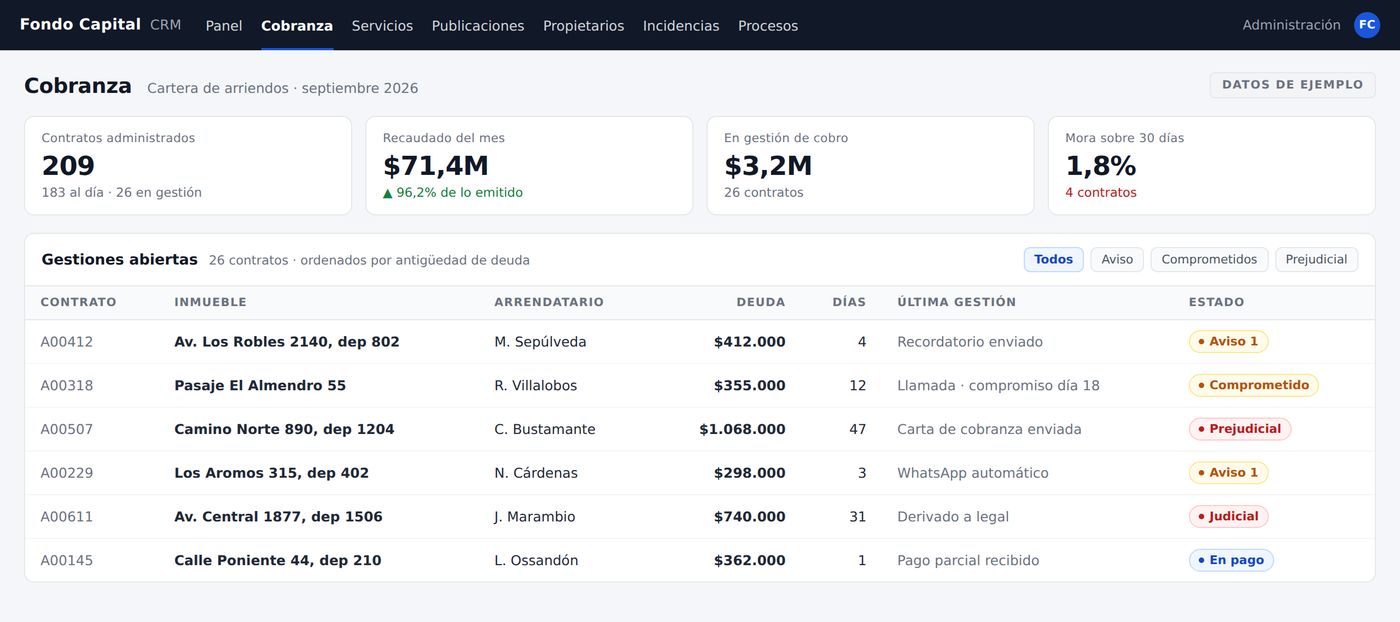Viewport: 1400px width, 622px height.
Task: Select the Todos filter
Action: pyautogui.click(x=1053, y=260)
